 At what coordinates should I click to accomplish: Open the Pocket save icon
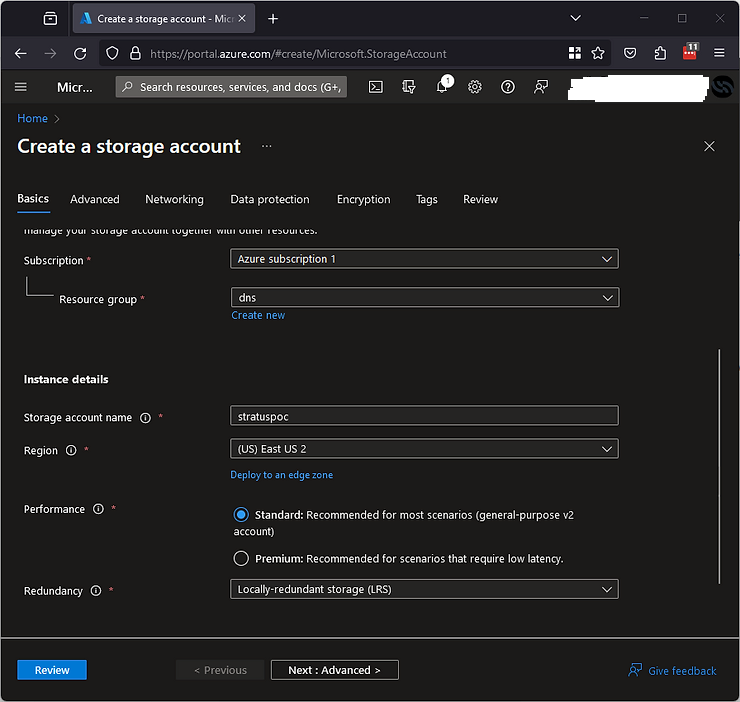point(630,53)
